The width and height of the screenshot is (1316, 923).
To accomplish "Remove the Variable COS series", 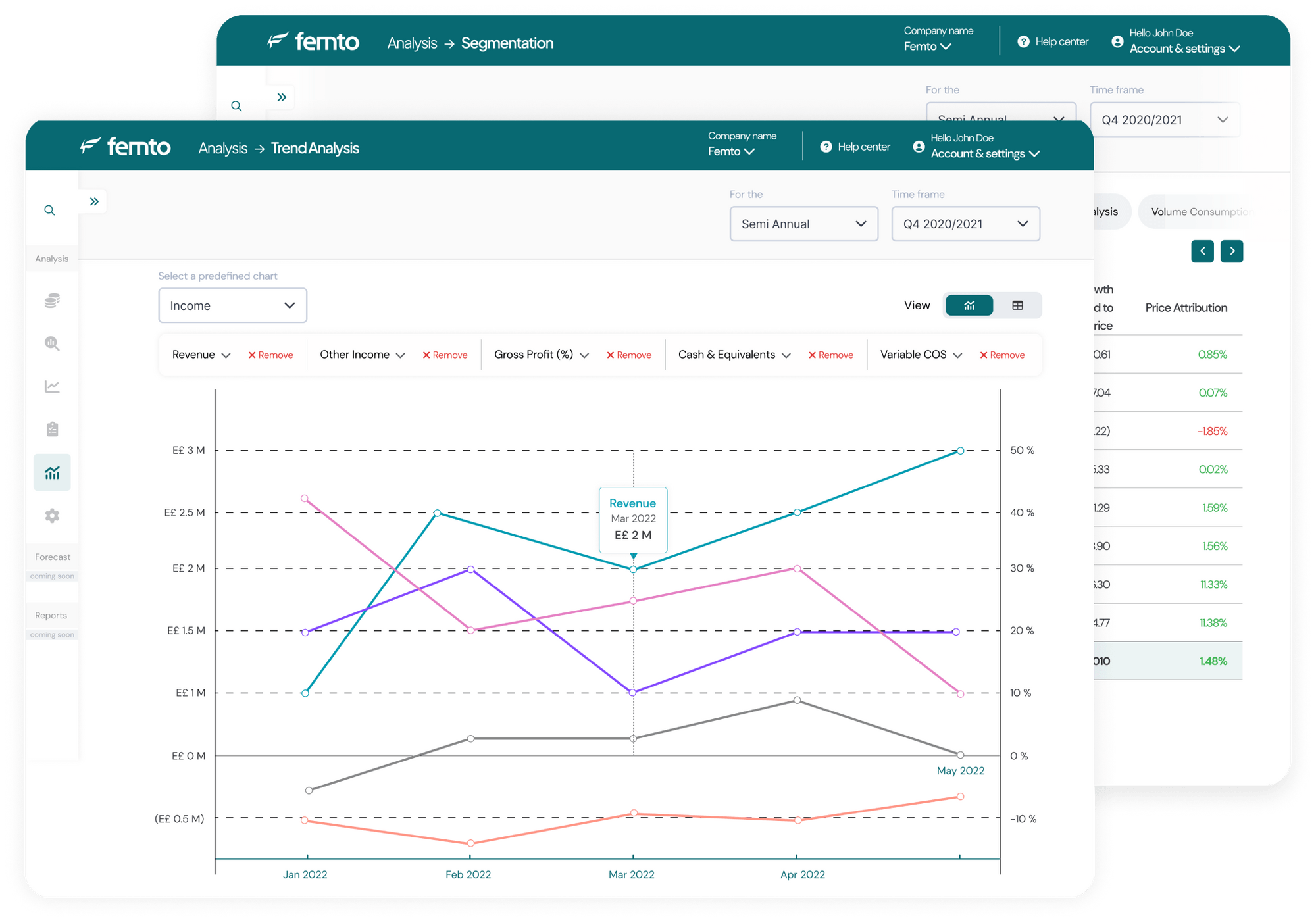I will [x=1002, y=355].
